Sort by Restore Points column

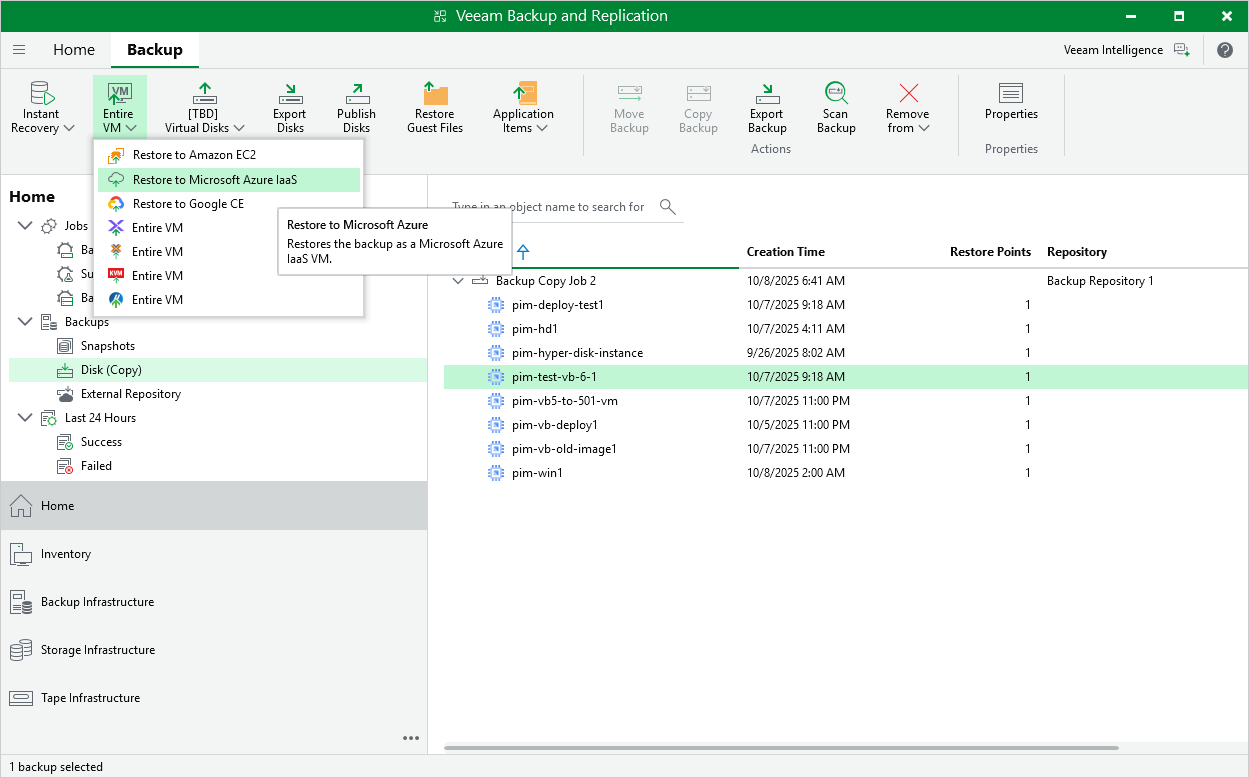990,252
